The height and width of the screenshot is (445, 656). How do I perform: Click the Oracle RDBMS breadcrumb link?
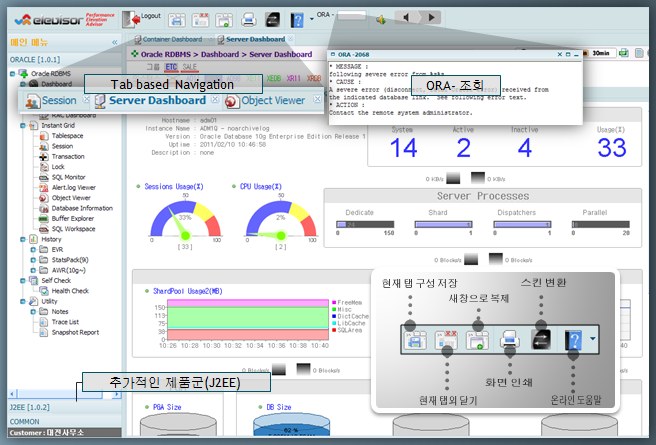(x=166, y=54)
